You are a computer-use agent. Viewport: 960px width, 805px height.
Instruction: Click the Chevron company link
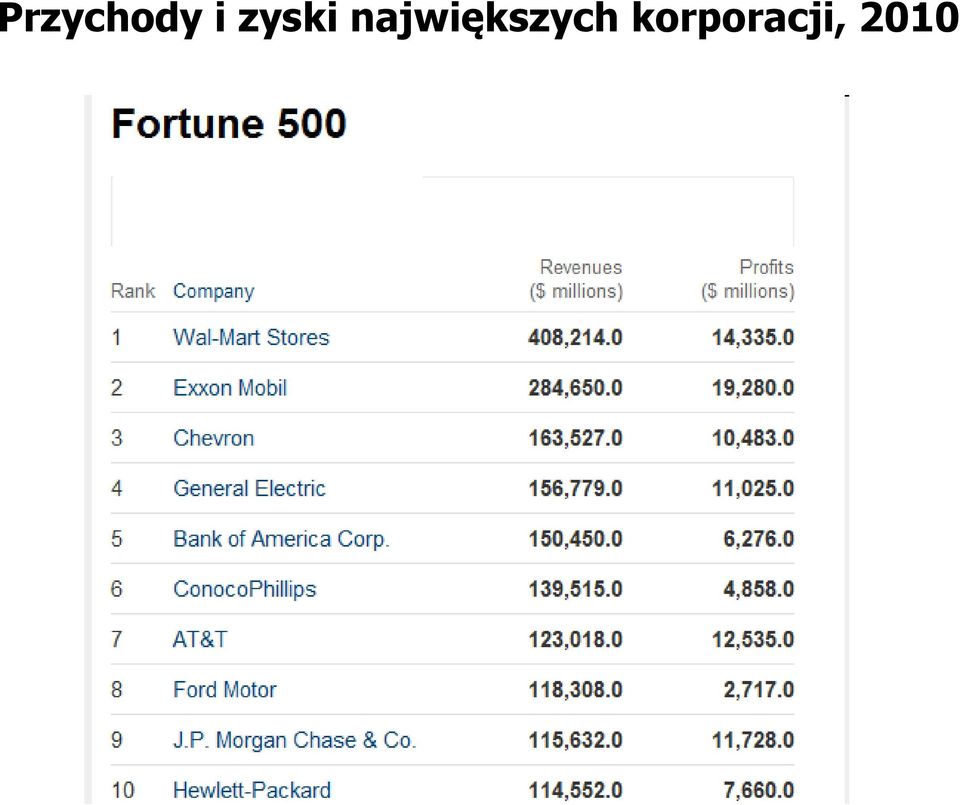214,438
